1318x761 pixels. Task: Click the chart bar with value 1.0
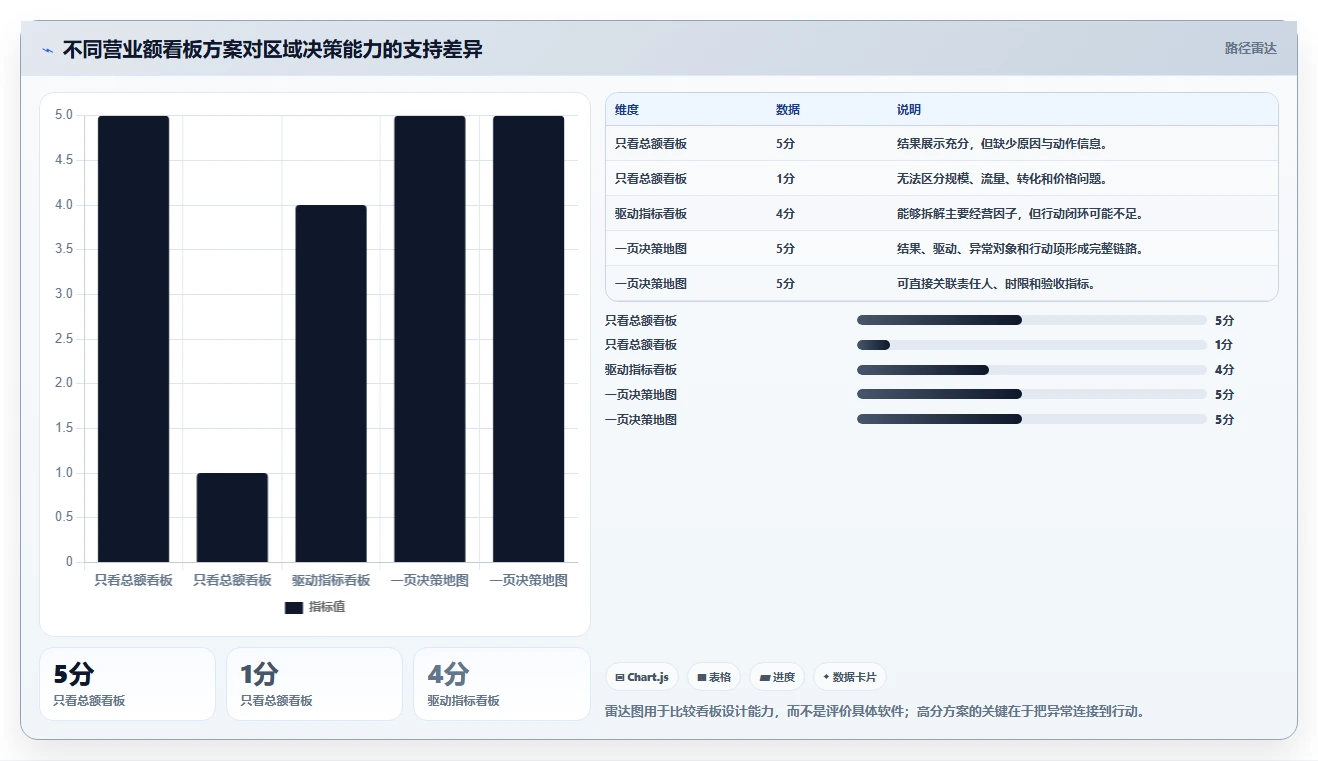(232, 517)
